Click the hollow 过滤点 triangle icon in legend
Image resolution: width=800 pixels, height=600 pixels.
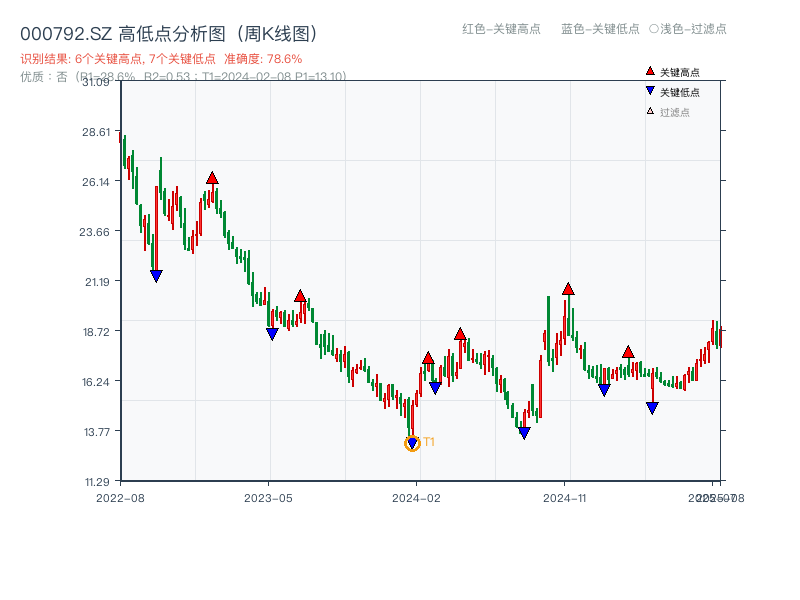[650, 111]
